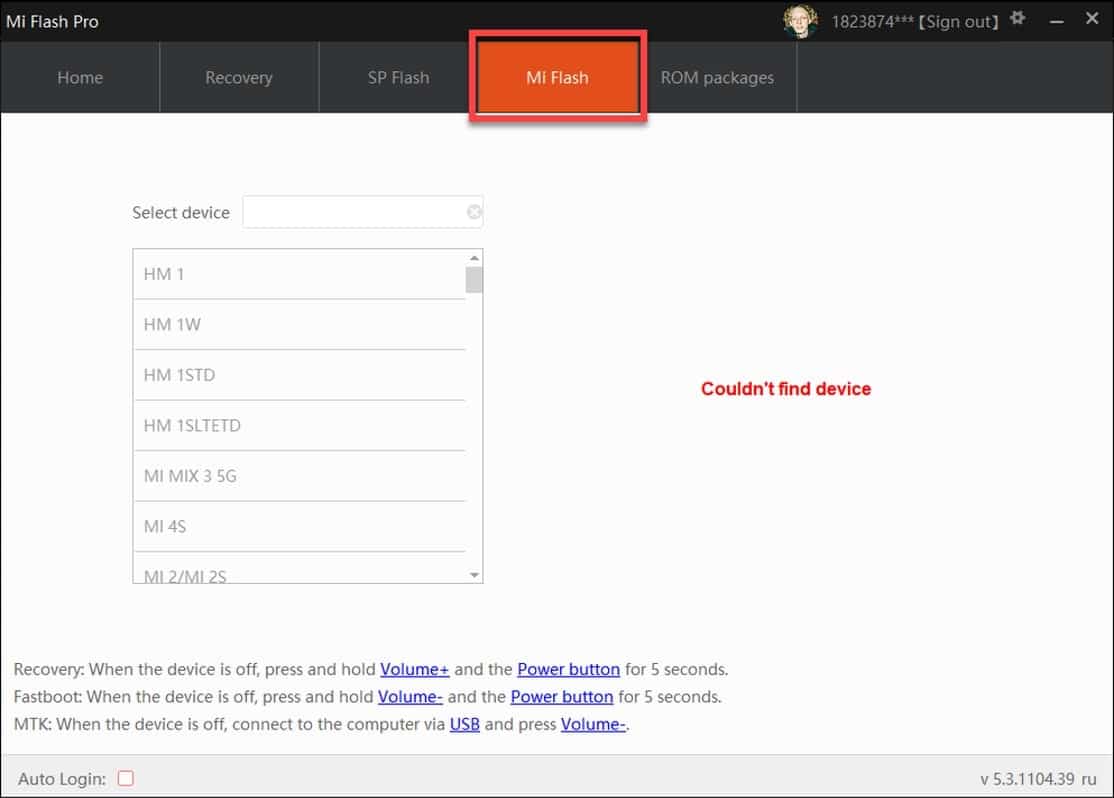Click device list scroll up arrow
1114x798 pixels.
[475, 257]
